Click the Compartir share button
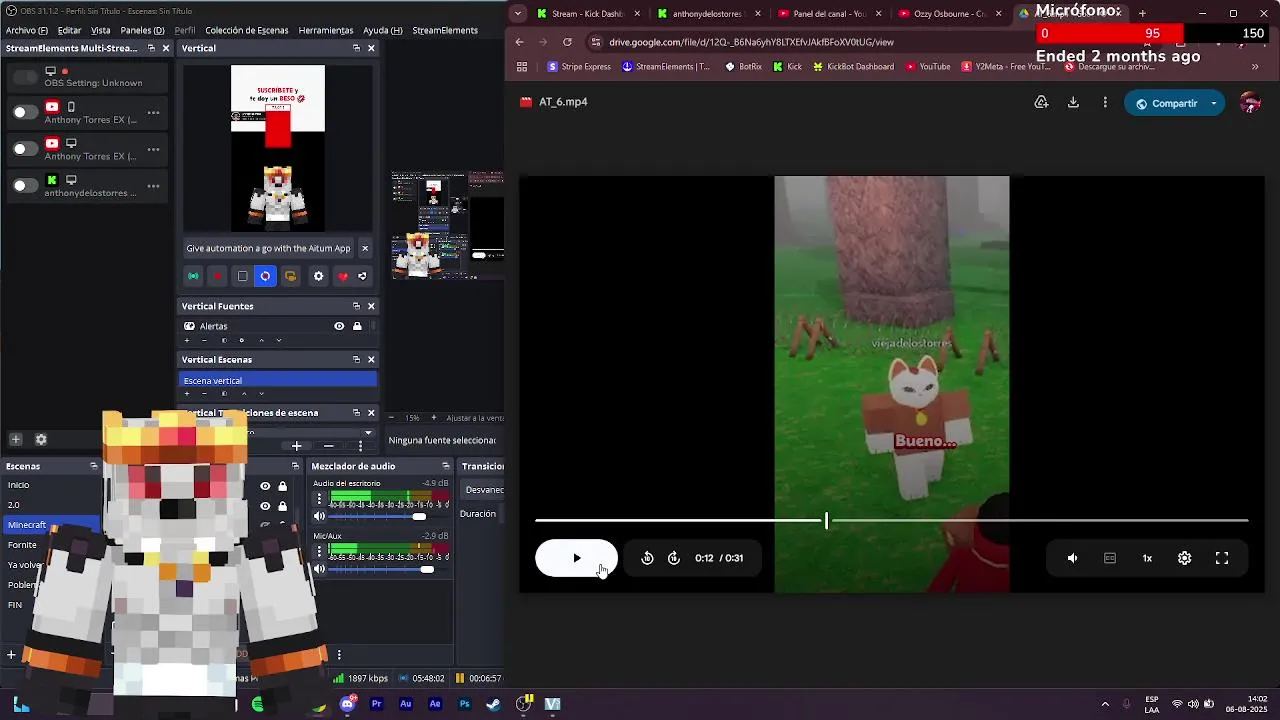 (x=1165, y=103)
